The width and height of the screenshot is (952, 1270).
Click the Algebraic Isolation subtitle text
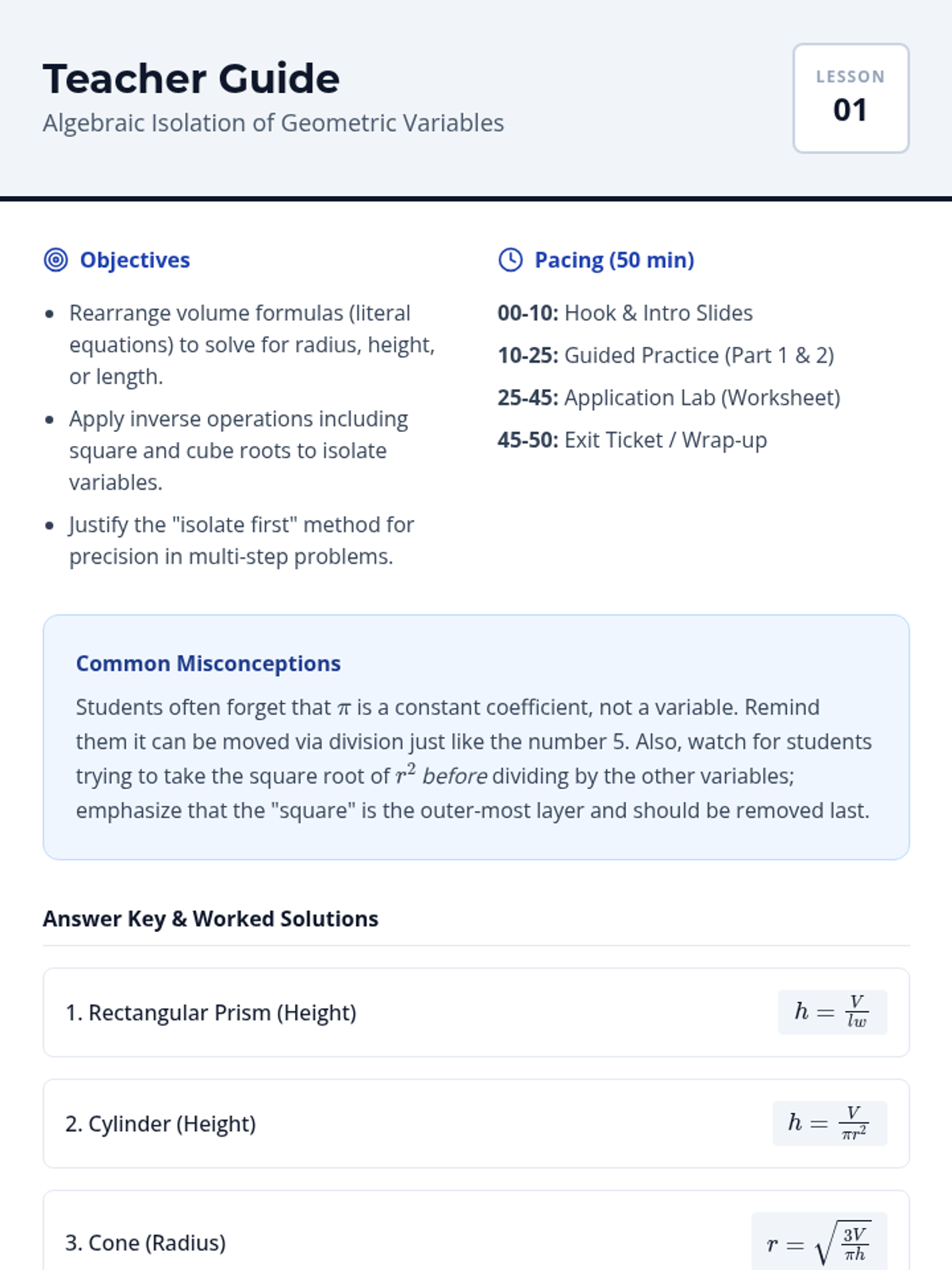click(273, 123)
